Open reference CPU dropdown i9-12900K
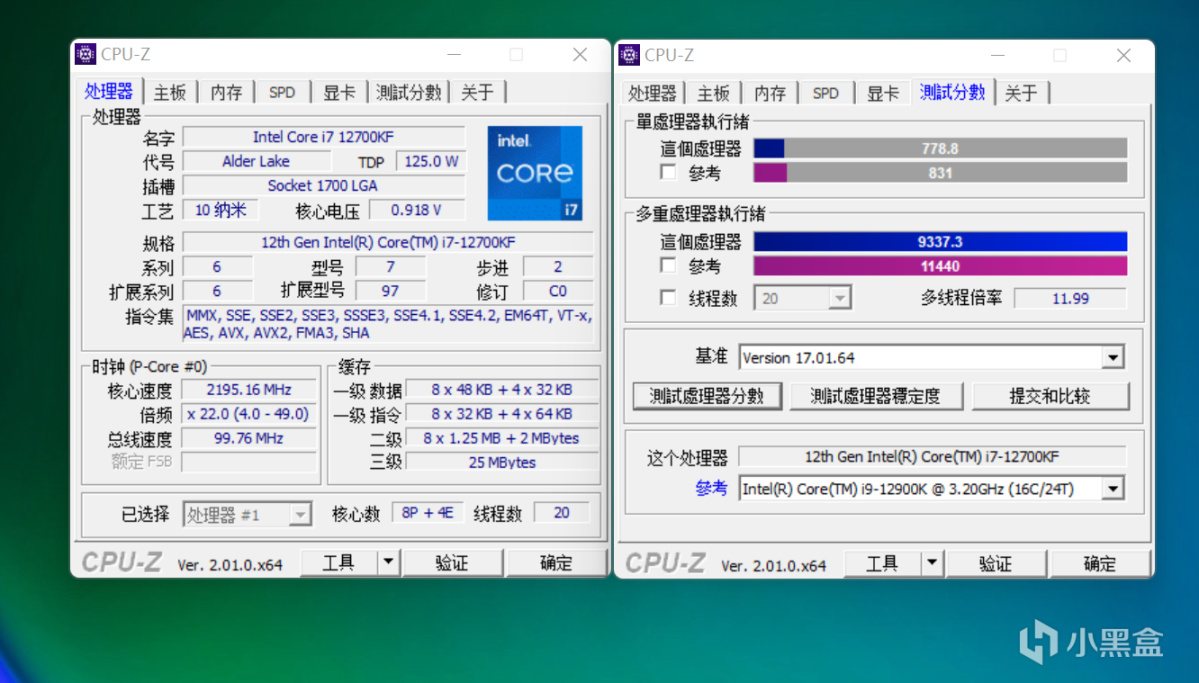1199x683 pixels. point(931,489)
